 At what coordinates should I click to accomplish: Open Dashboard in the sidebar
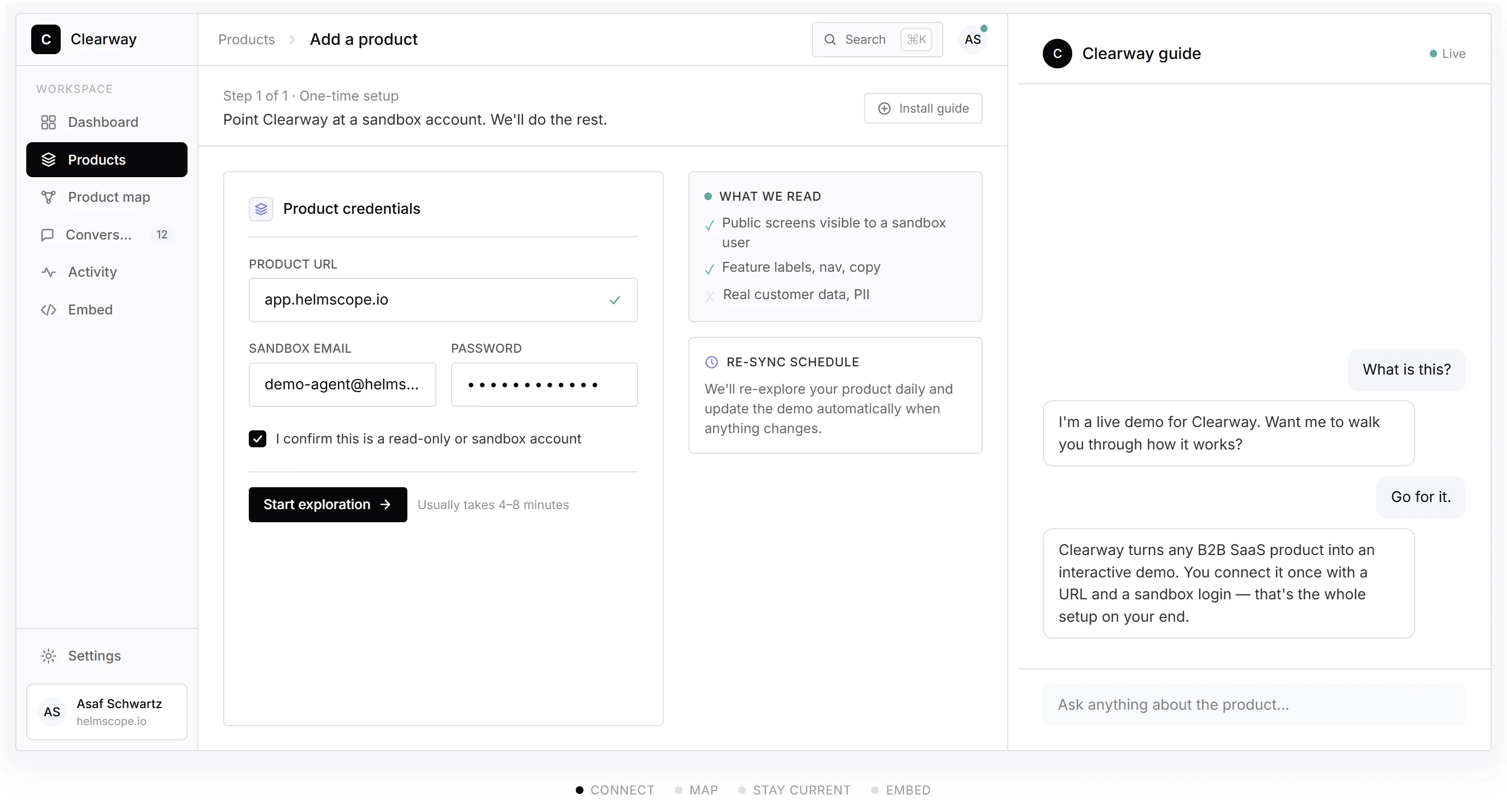[107, 122]
